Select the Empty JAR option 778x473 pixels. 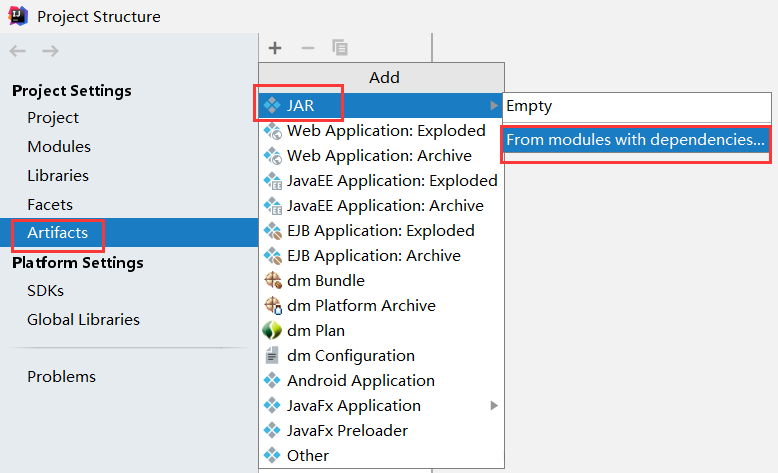pos(529,106)
